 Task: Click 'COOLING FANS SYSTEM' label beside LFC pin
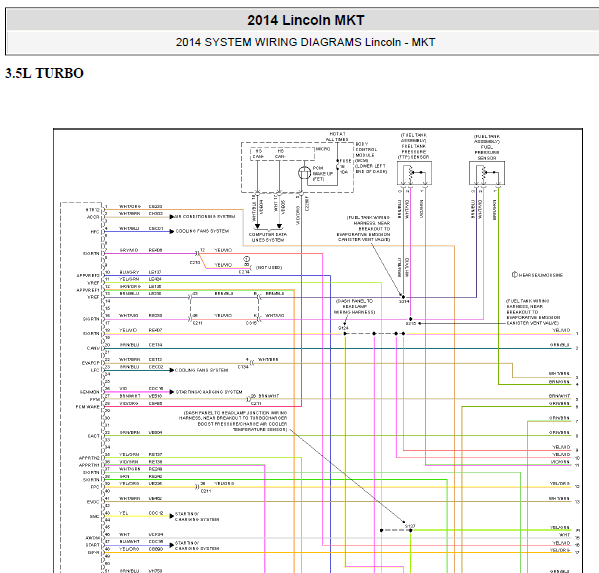pyautogui.click(x=201, y=370)
